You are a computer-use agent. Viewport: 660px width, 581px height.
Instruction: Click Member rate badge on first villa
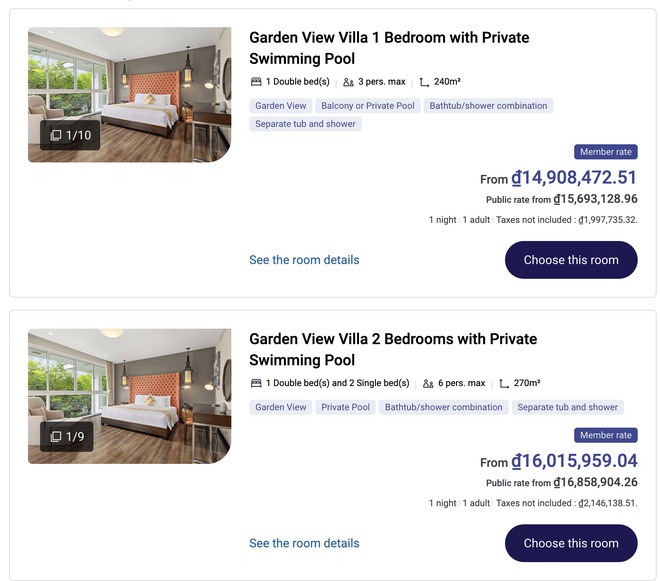point(605,152)
